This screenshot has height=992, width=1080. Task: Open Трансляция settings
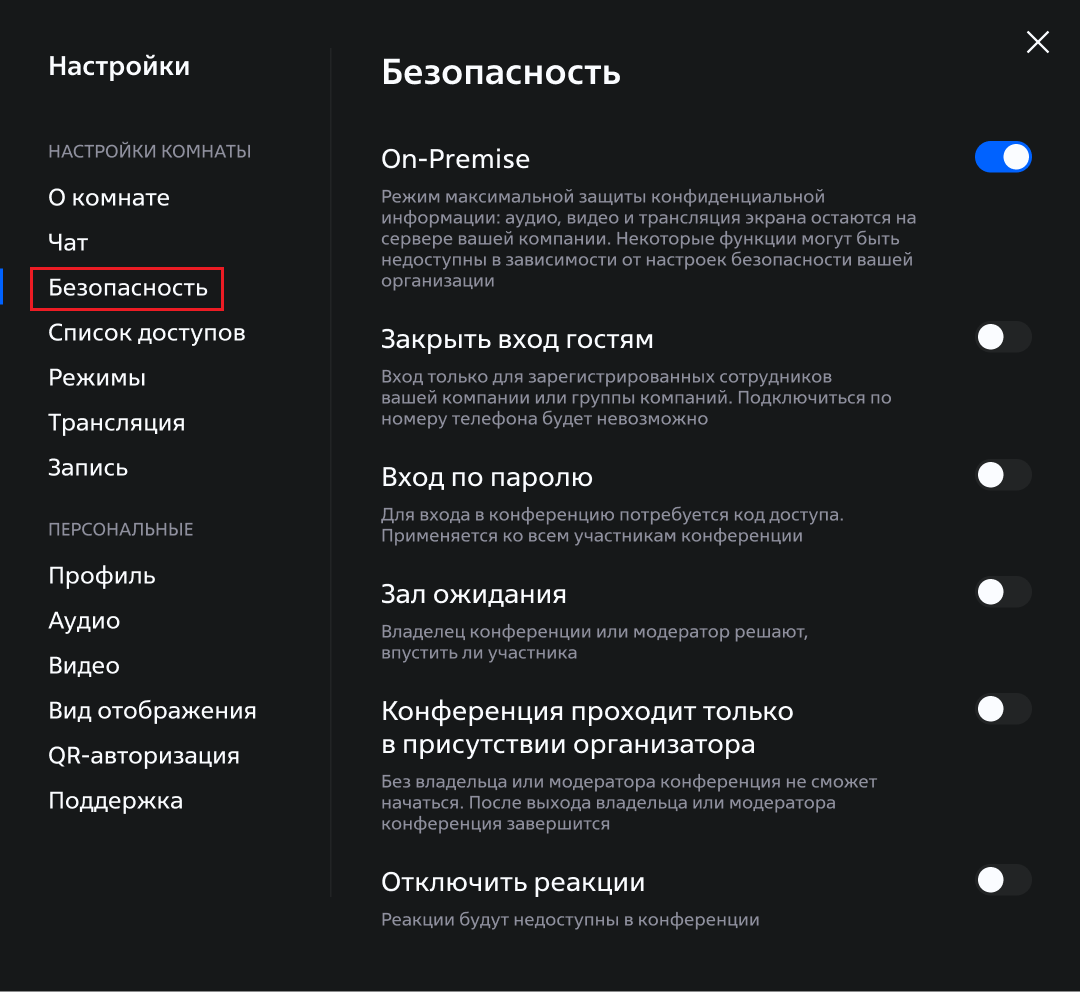[117, 423]
